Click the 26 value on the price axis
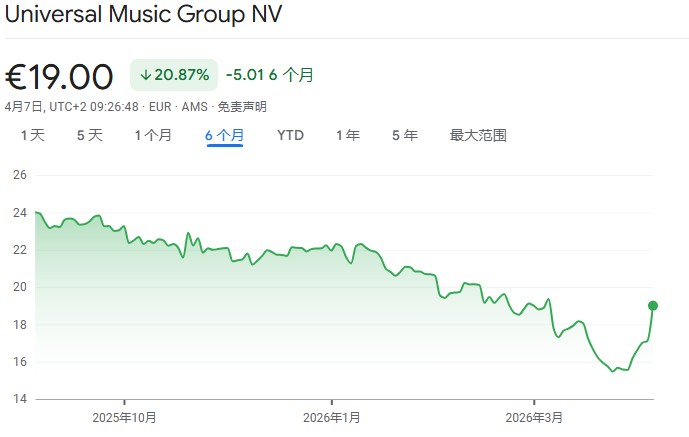The image size is (689, 437). (19, 175)
